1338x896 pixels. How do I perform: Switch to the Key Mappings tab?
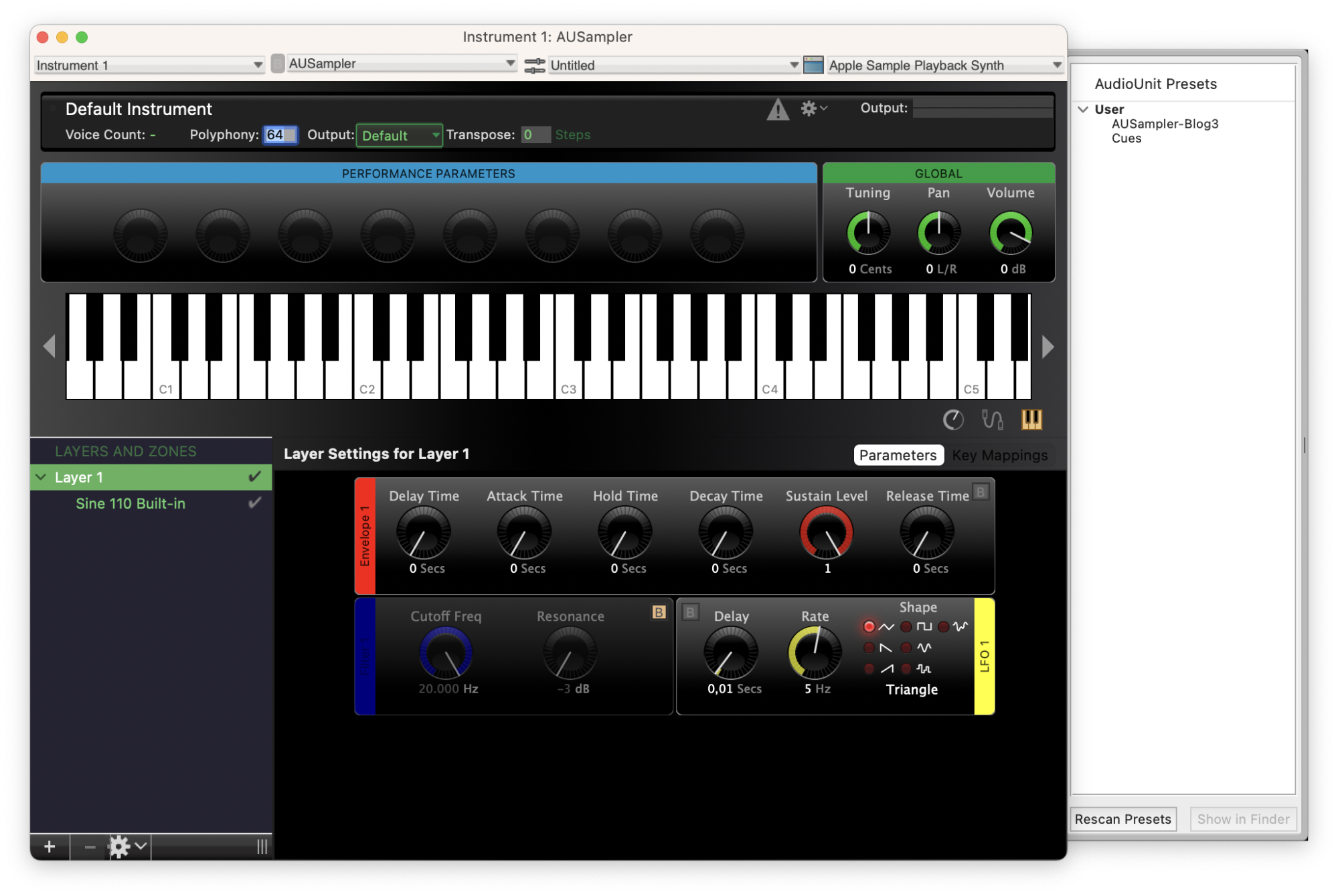(x=999, y=455)
